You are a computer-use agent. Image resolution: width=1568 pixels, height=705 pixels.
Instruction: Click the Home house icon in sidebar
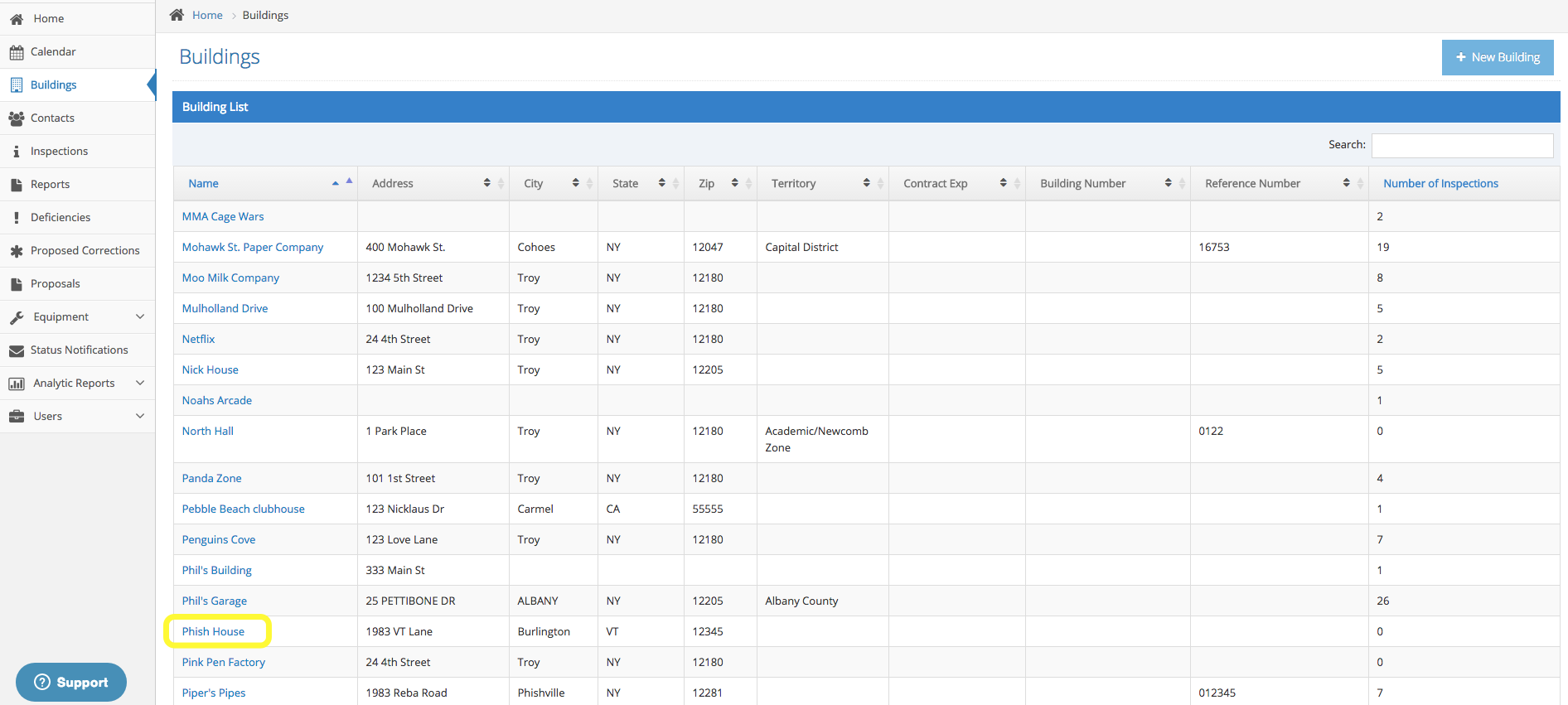[17, 18]
